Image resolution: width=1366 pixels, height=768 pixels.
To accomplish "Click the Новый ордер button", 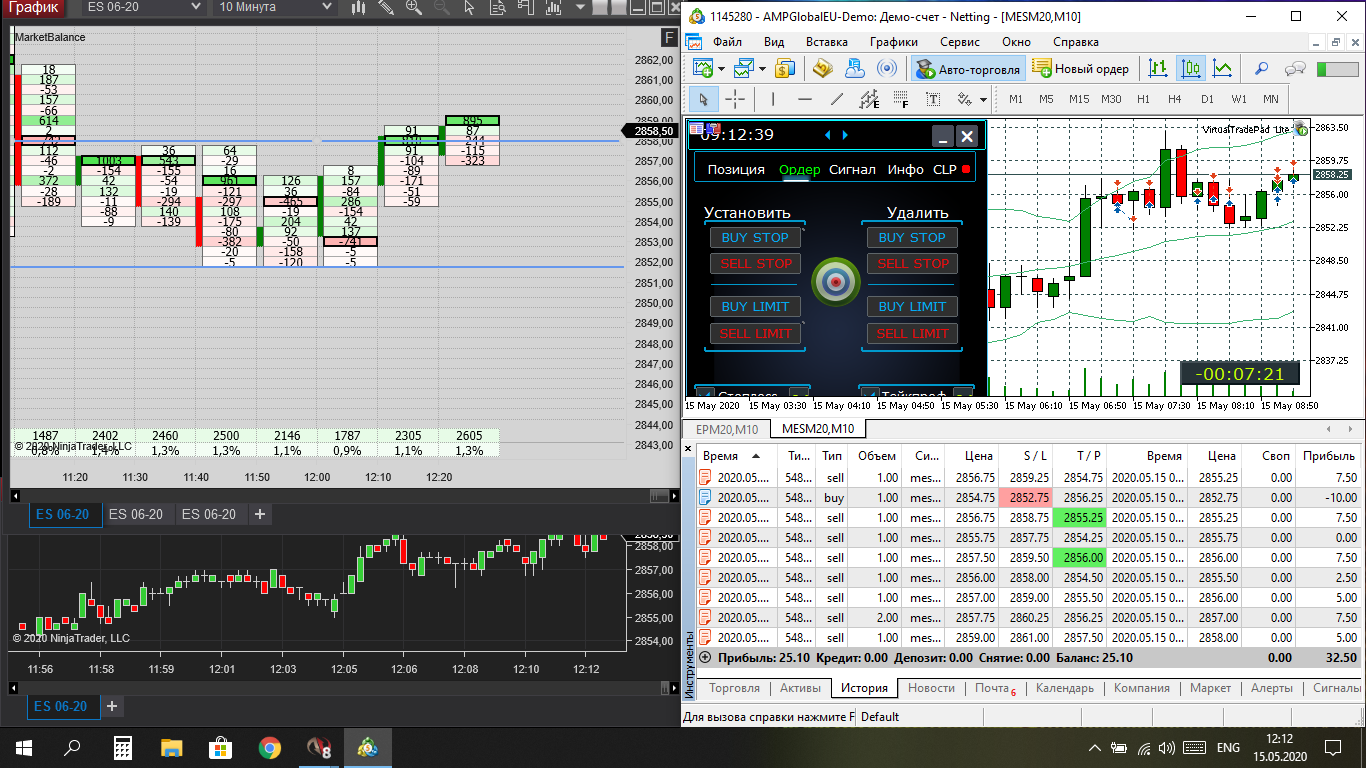I will [1081, 69].
